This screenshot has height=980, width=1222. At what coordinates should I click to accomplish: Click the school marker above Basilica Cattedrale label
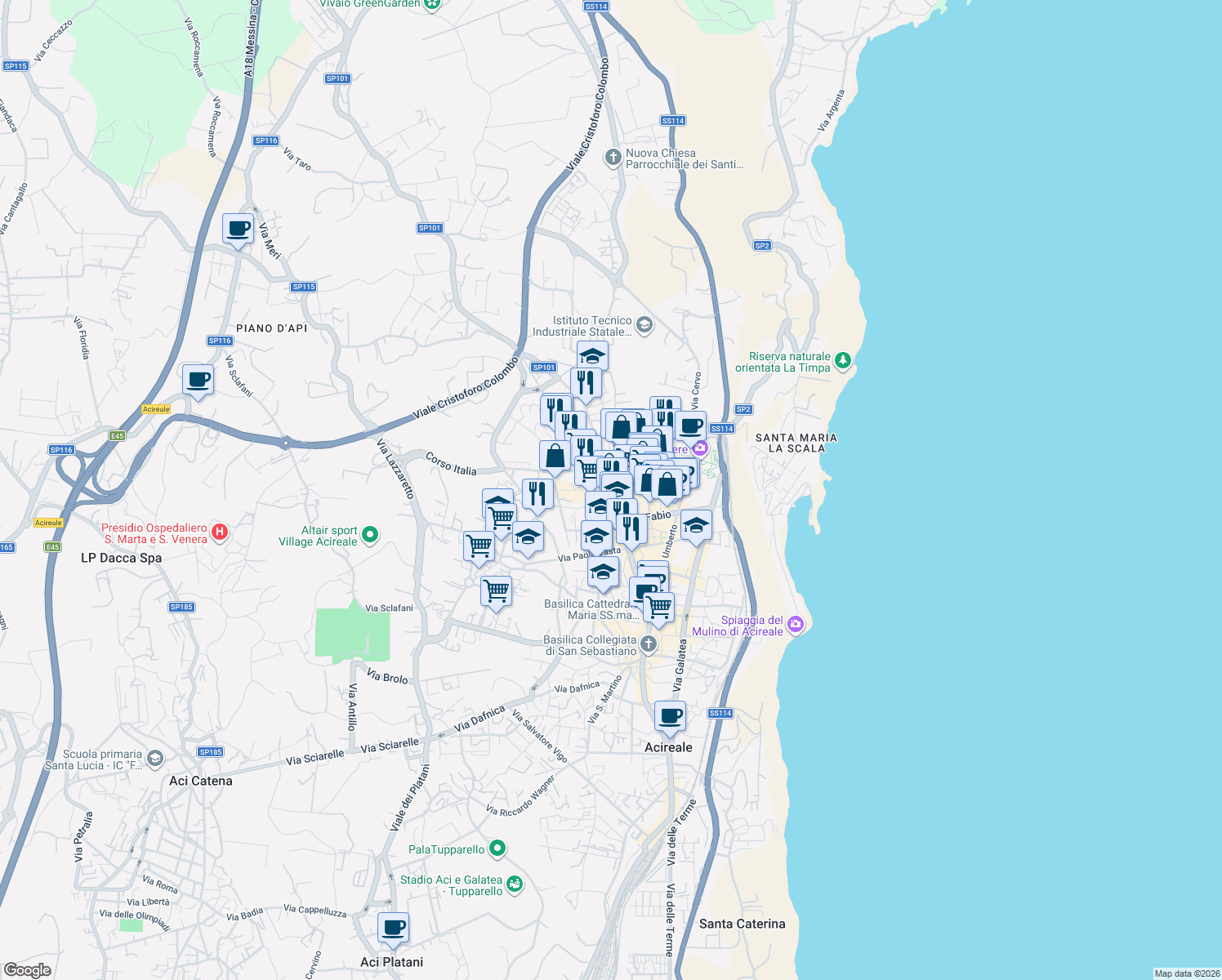click(x=603, y=574)
